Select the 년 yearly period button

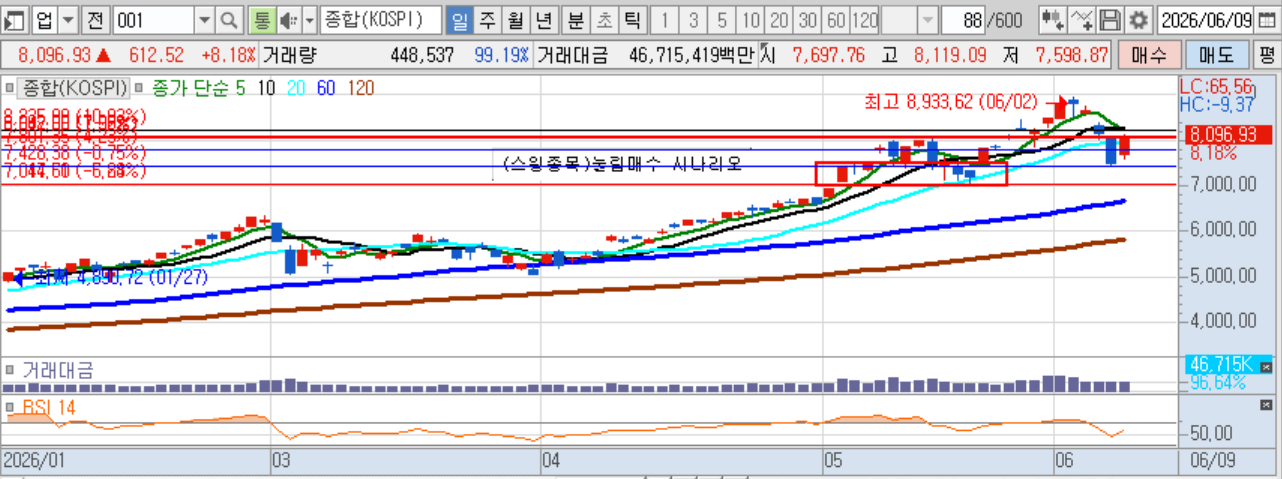tap(545, 19)
